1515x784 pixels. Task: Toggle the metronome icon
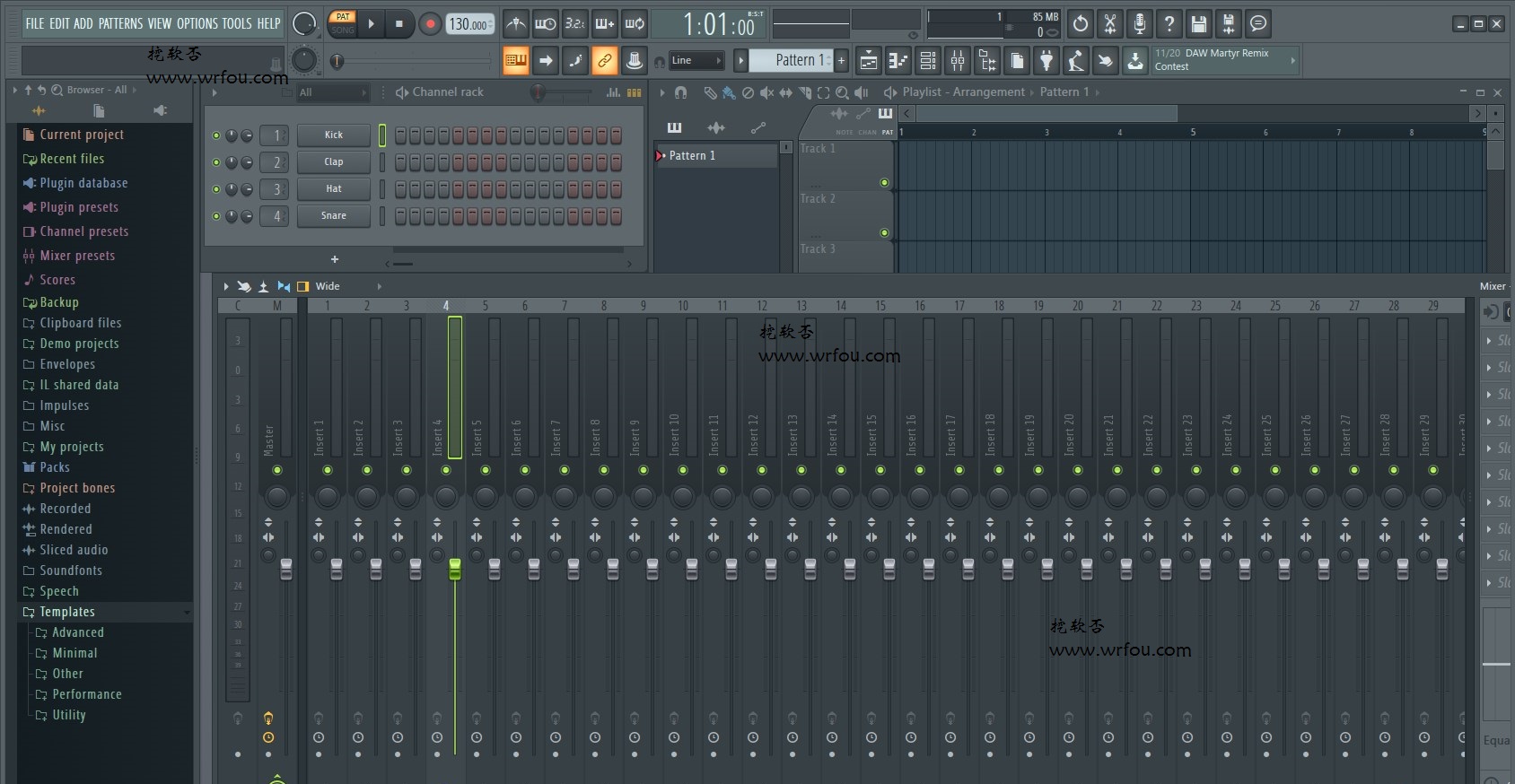[x=515, y=24]
